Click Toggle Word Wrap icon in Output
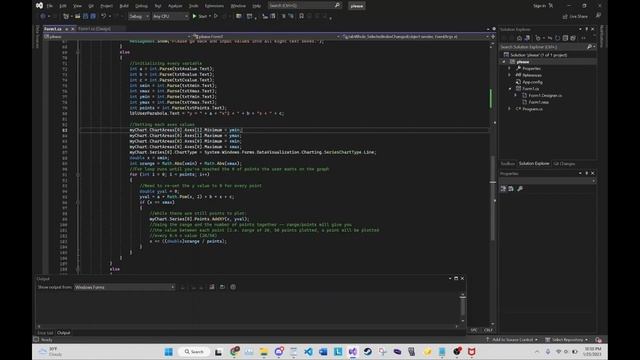 tap(222, 287)
